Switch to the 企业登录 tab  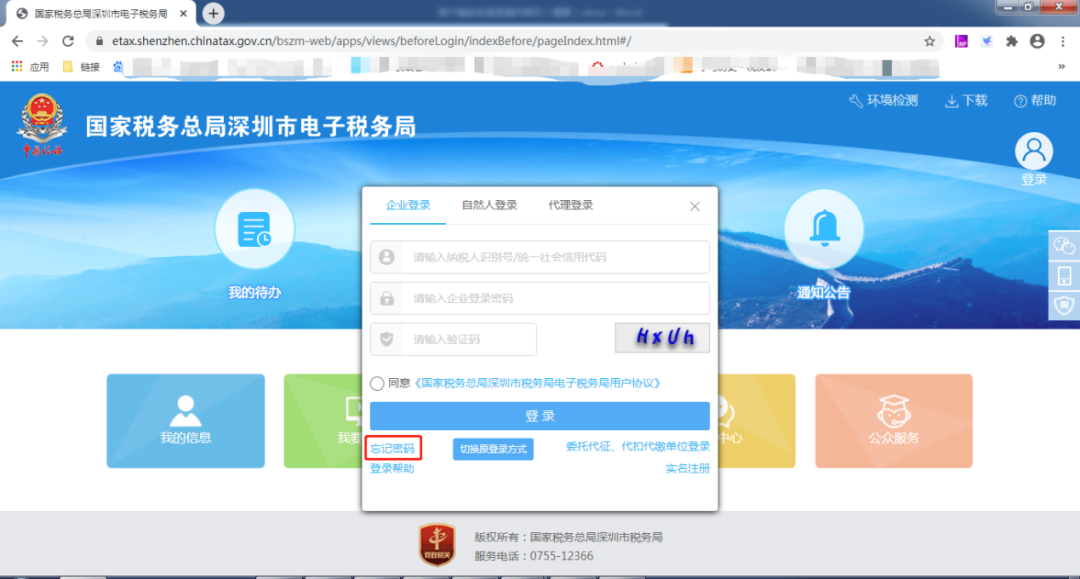pyautogui.click(x=408, y=205)
